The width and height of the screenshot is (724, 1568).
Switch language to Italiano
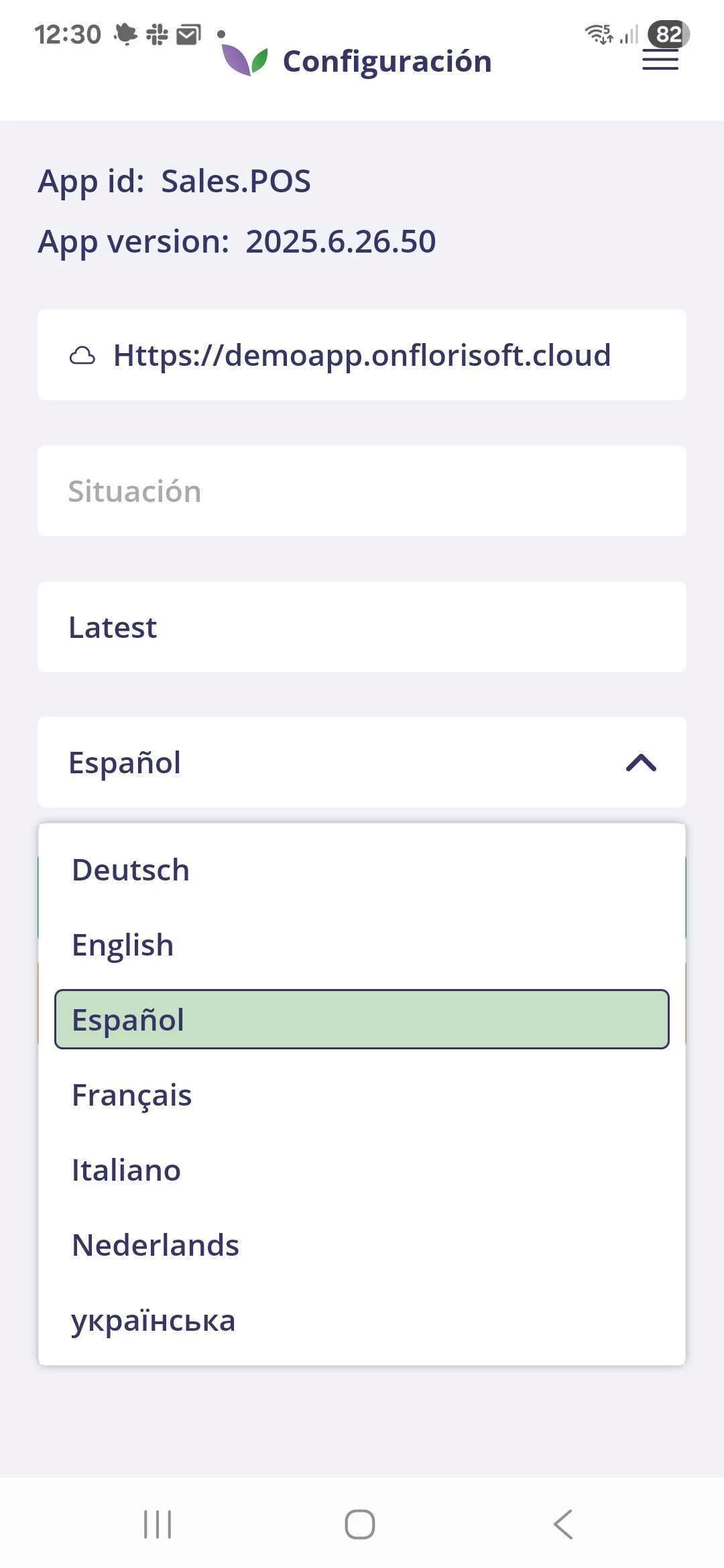coord(127,1170)
